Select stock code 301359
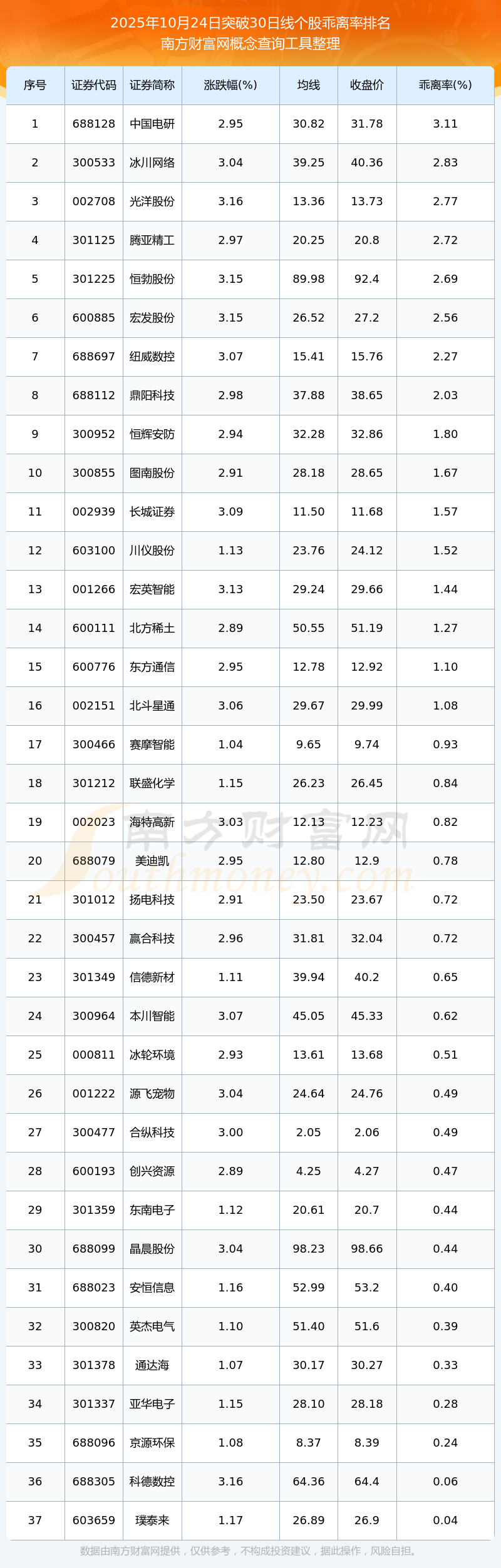 click(94, 1210)
